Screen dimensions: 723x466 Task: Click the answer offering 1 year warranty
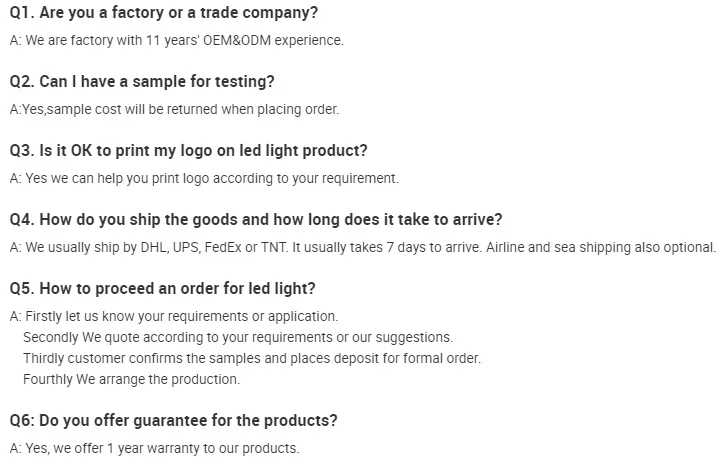point(155,448)
